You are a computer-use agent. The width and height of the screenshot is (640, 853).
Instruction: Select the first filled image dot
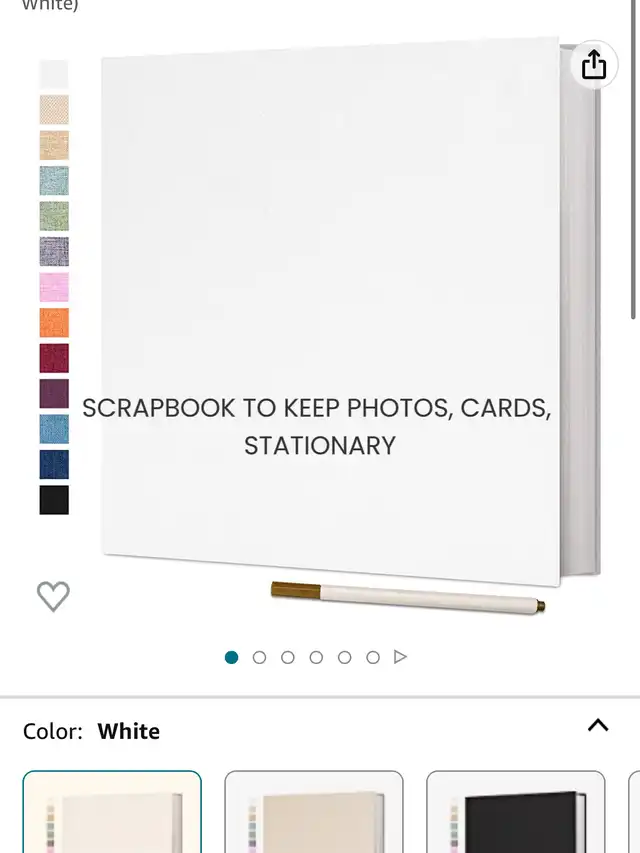[x=231, y=657]
